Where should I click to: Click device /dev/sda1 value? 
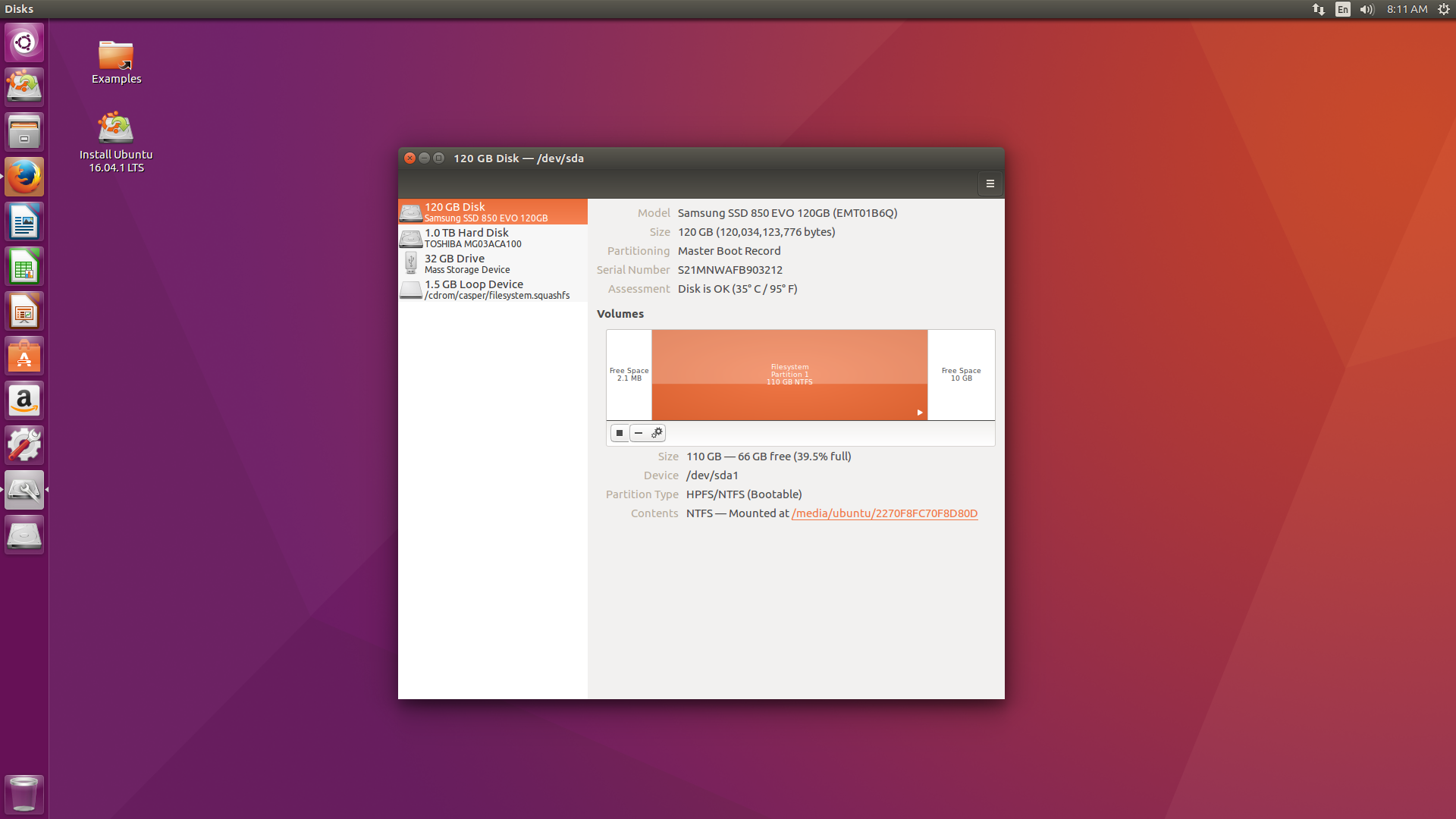(x=712, y=475)
